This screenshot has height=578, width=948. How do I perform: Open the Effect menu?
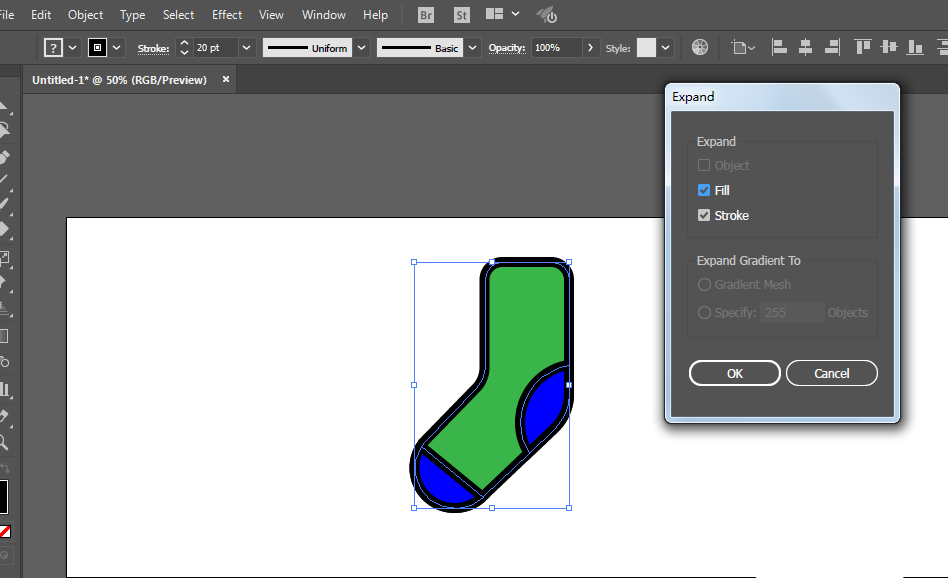[x=227, y=15]
